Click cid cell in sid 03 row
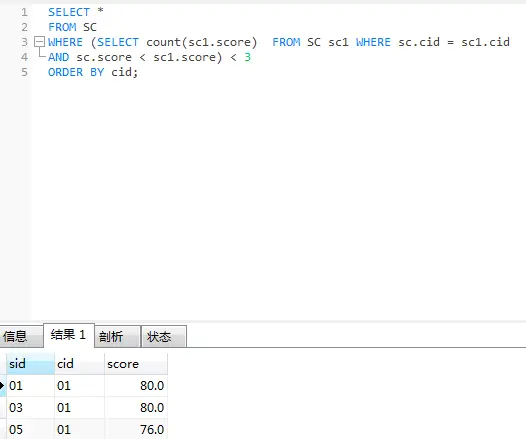Screen dimensions: 526x439 point(79,407)
